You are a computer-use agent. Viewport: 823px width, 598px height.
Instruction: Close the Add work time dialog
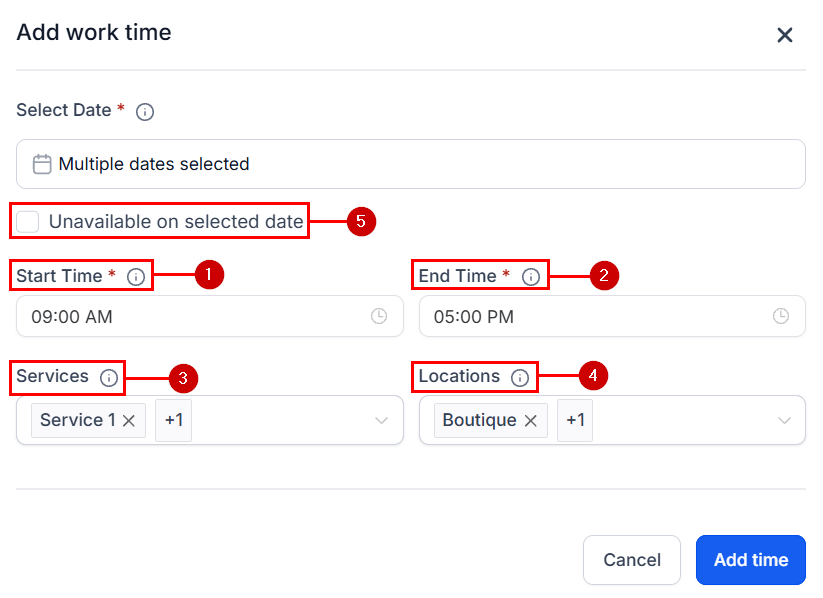(785, 34)
